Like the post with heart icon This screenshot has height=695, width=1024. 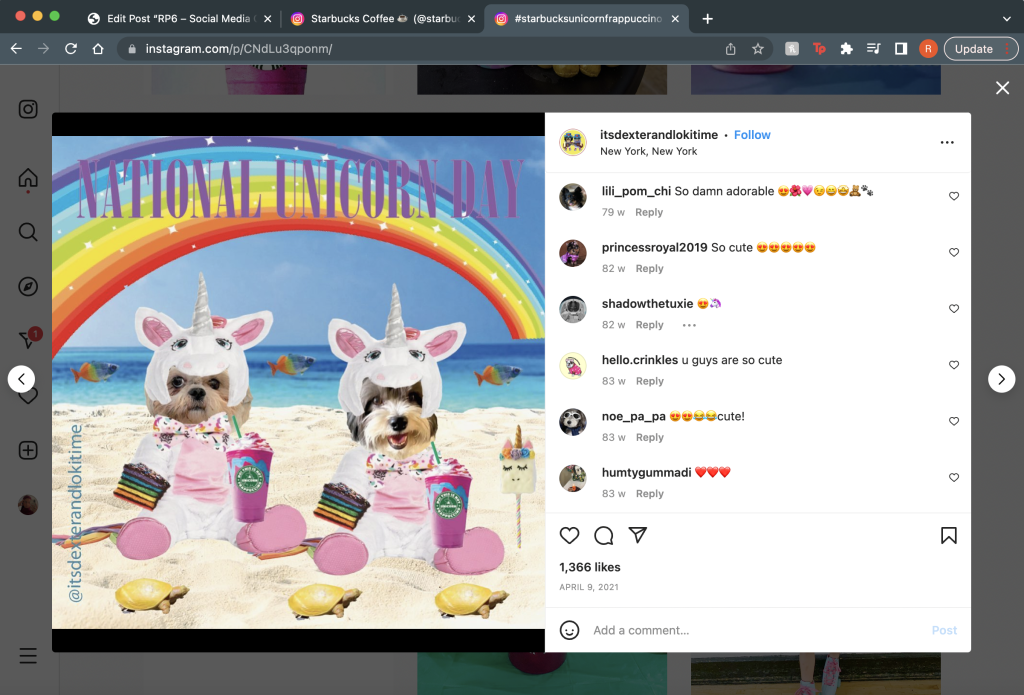[x=569, y=536]
